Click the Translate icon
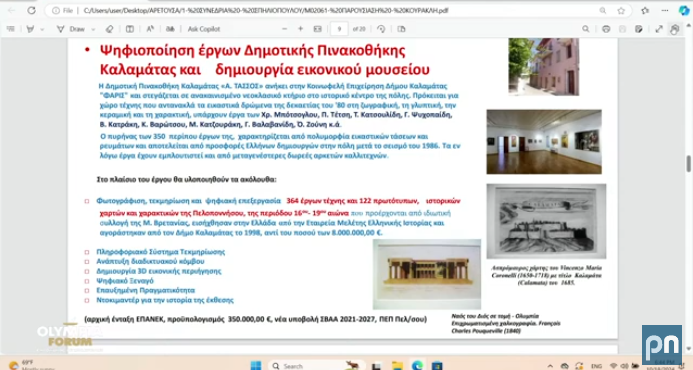 click(170, 29)
